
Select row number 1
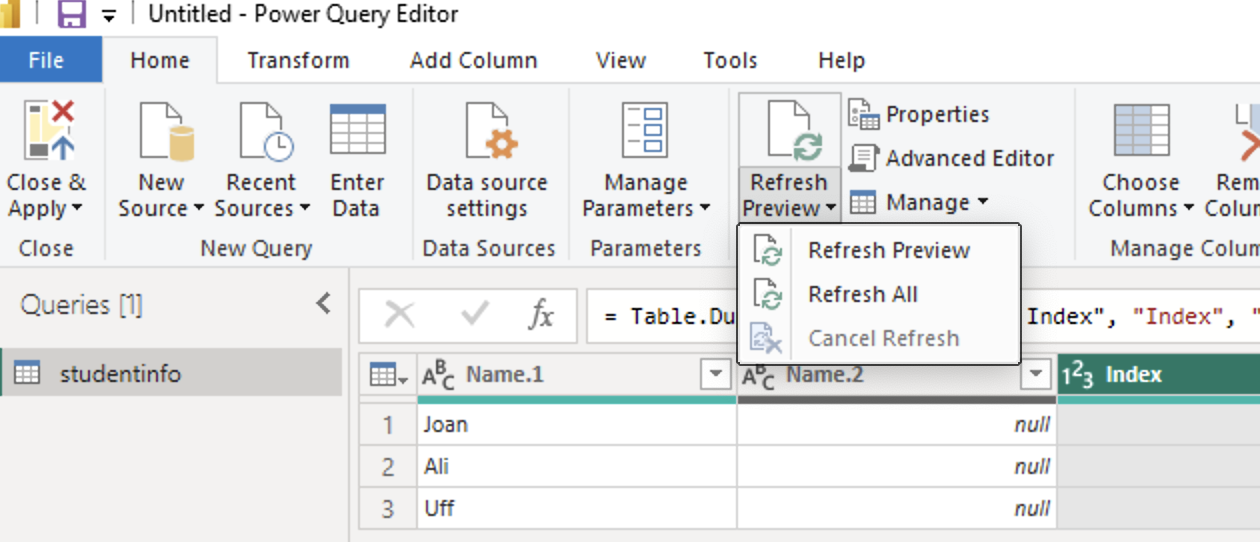tap(388, 425)
